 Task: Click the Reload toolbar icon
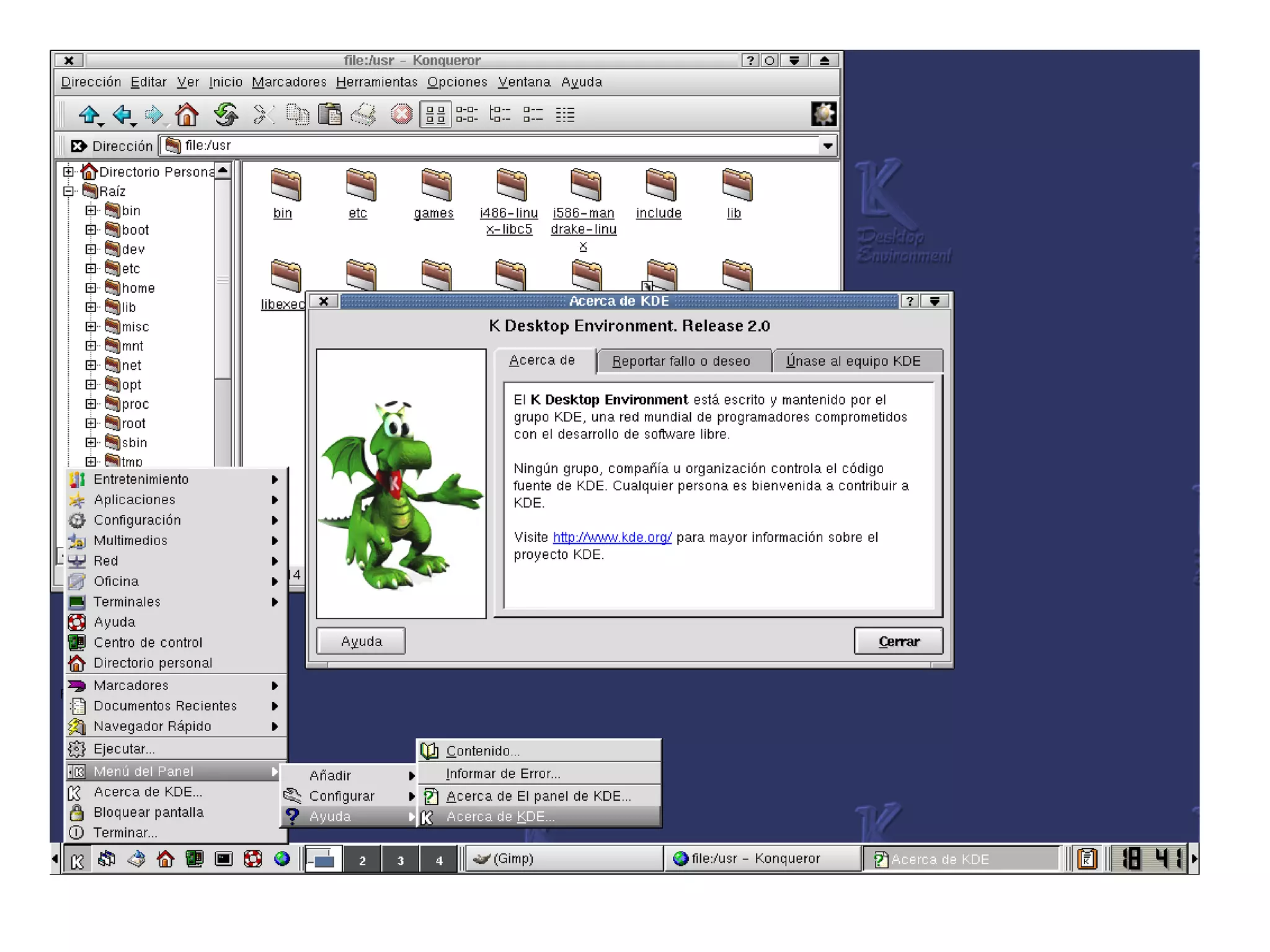coord(226,115)
